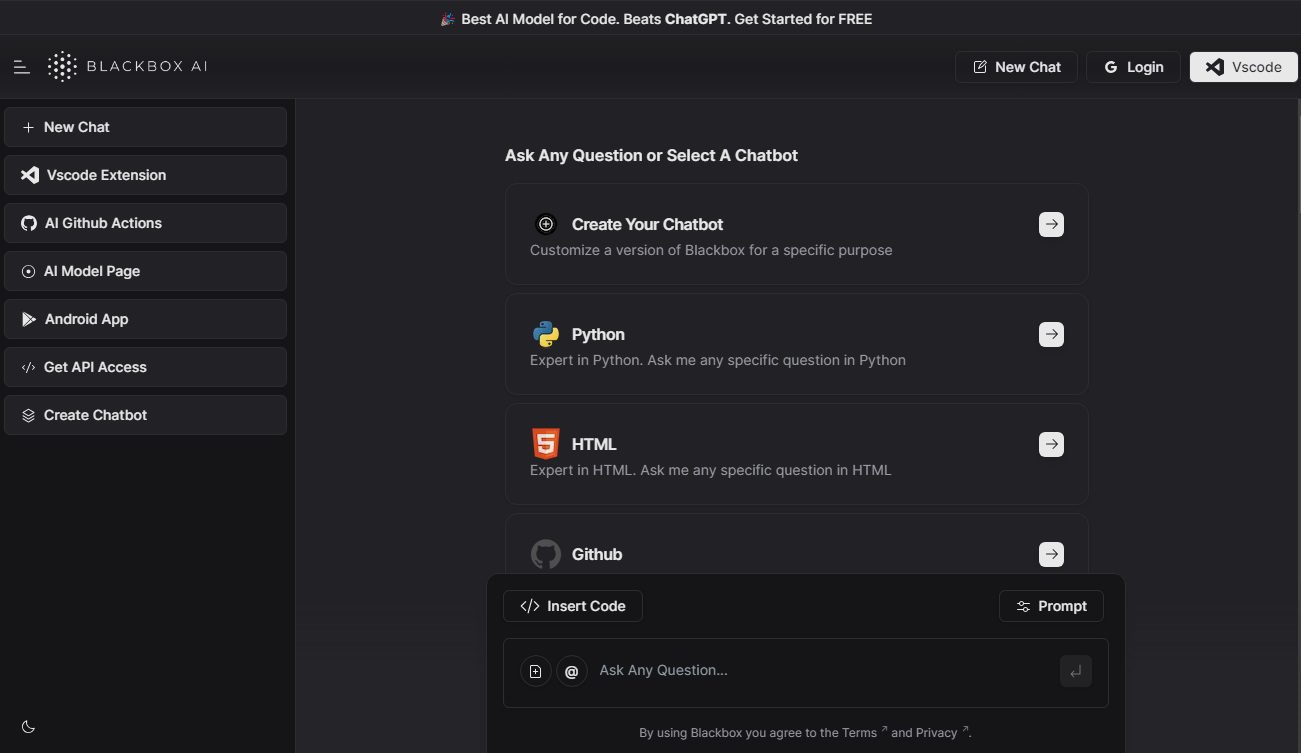This screenshot has width=1301, height=753.
Task: Open the Prompt settings button
Action: [1051, 606]
